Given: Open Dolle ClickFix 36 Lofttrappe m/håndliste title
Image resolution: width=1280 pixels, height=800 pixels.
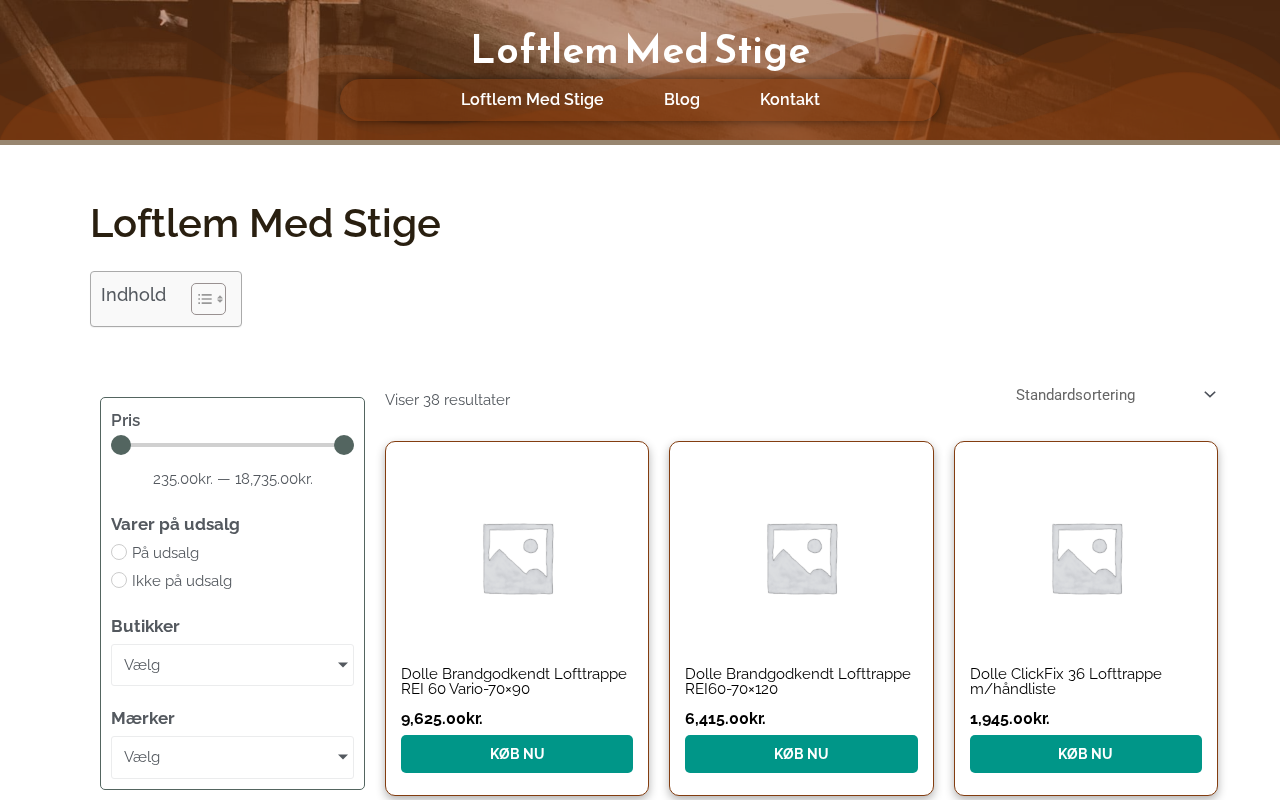Looking at the screenshot, I should pyautogui.click(x=1066, y=682).
